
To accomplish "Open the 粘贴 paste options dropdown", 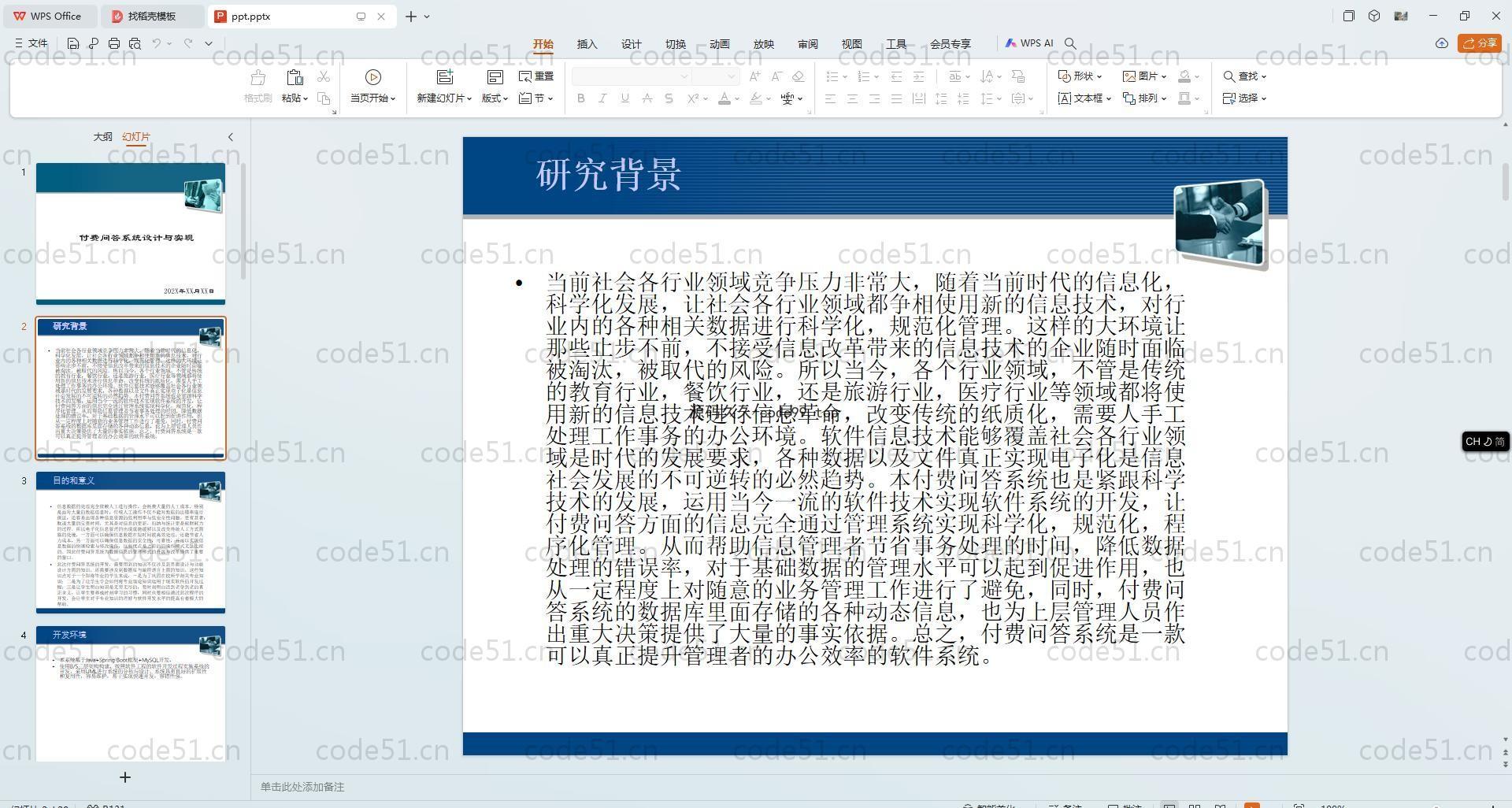I will (x=295, y=98).
